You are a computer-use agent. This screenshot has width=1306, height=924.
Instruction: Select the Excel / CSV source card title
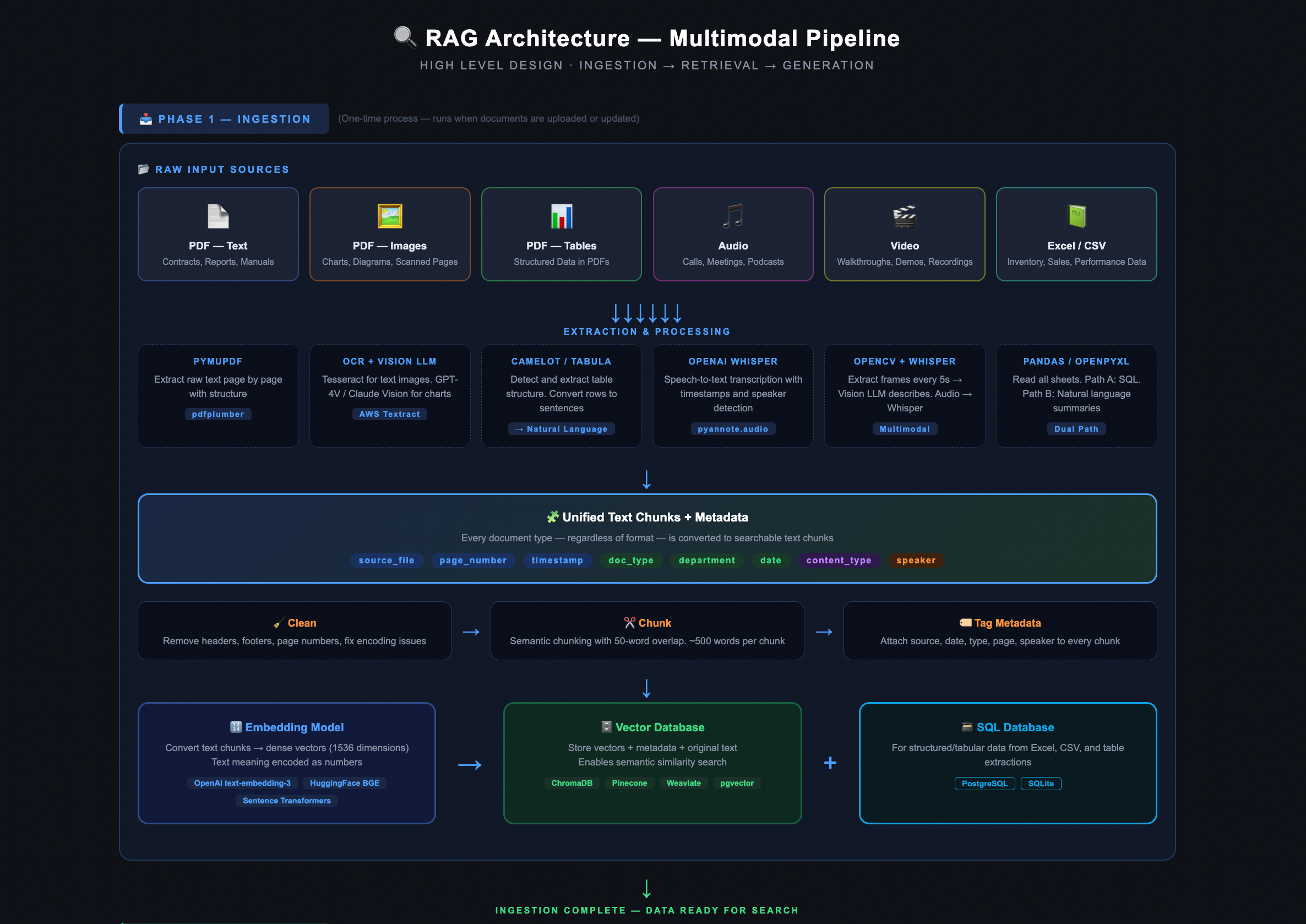[1076, 246]
